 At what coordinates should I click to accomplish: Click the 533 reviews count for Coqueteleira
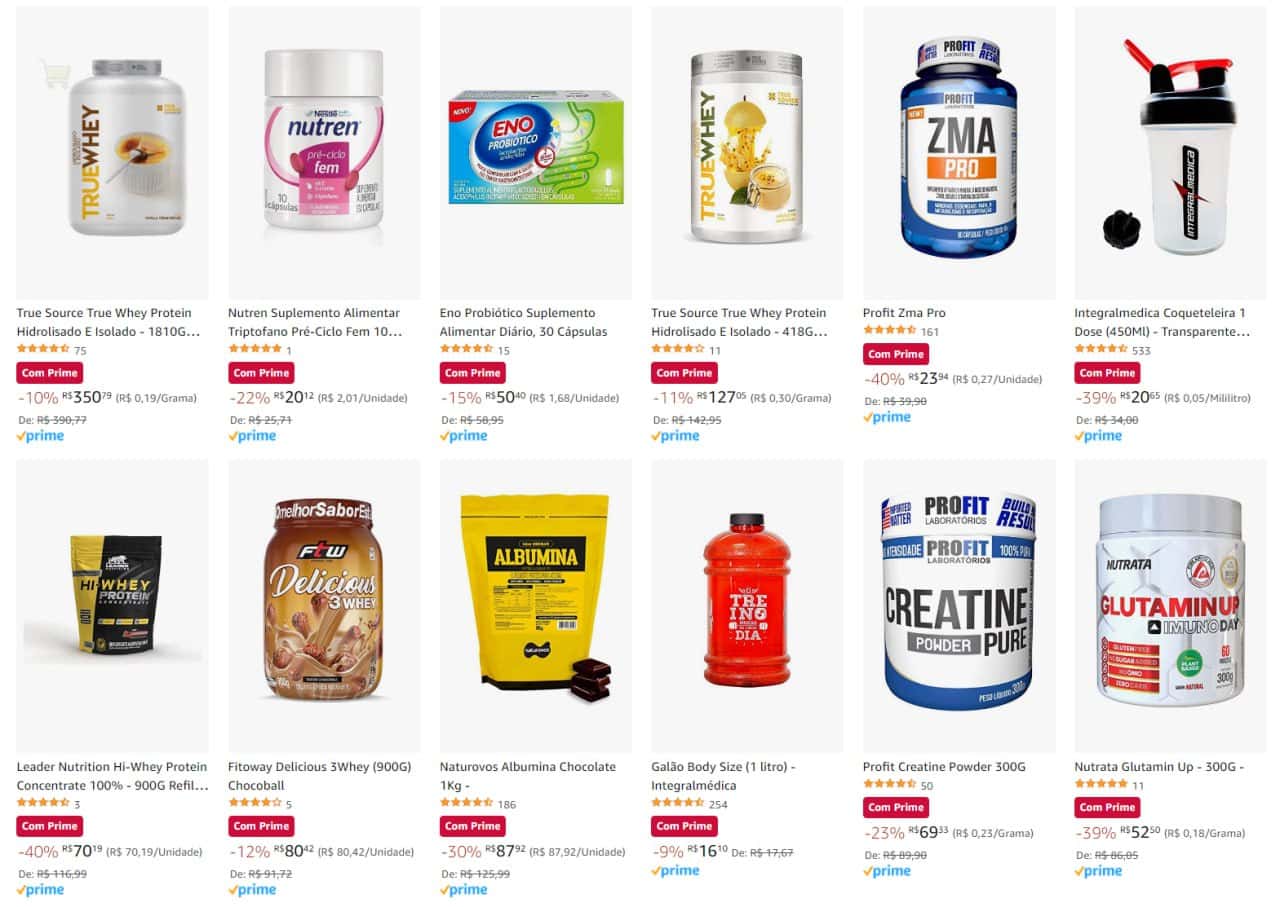click(x=1142, y=350)
